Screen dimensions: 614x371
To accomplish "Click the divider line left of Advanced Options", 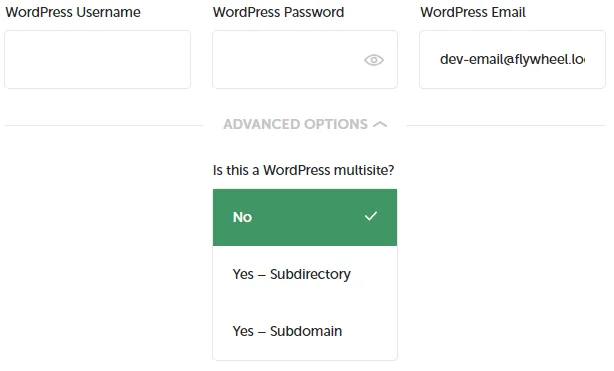I will click(x=104, y=126).
